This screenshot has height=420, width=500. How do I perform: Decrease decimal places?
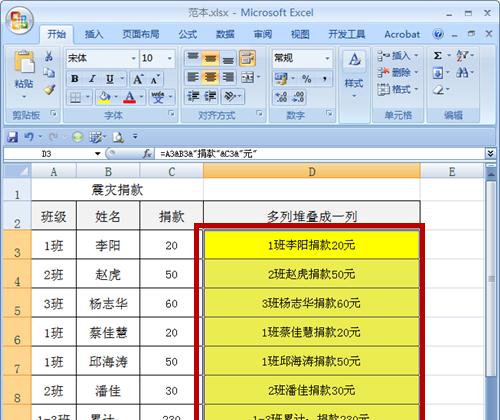pyautogui.click(x=298, y=97)
